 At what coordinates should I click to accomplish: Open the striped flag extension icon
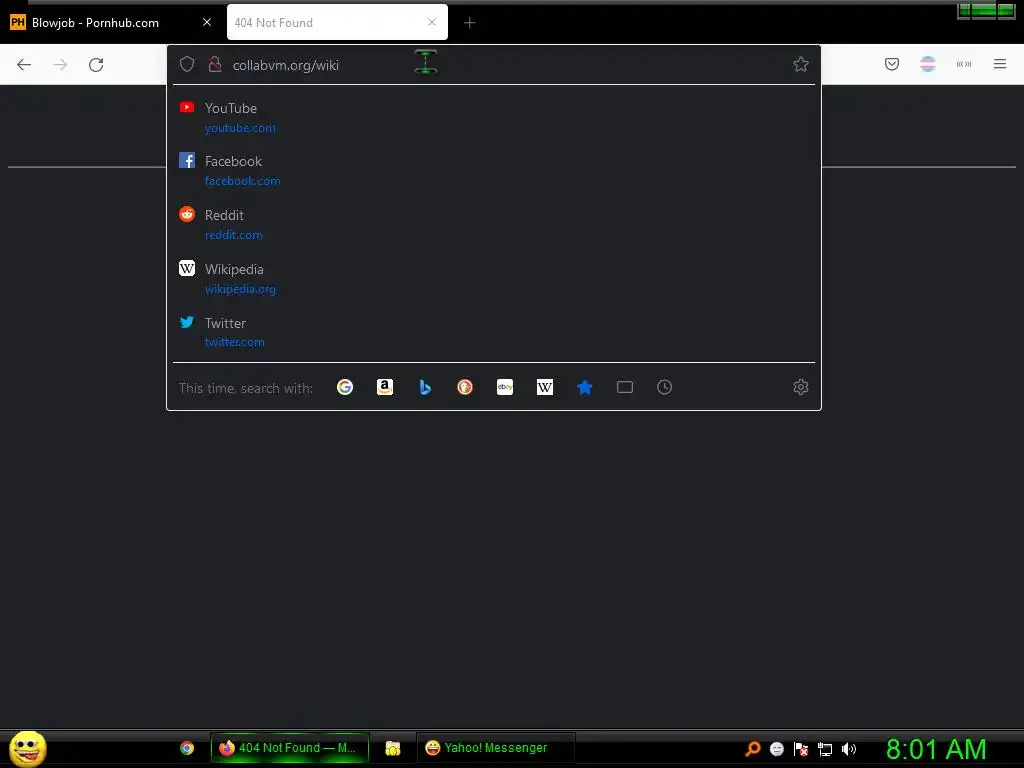pyautogui.click(x=928, y=64)
